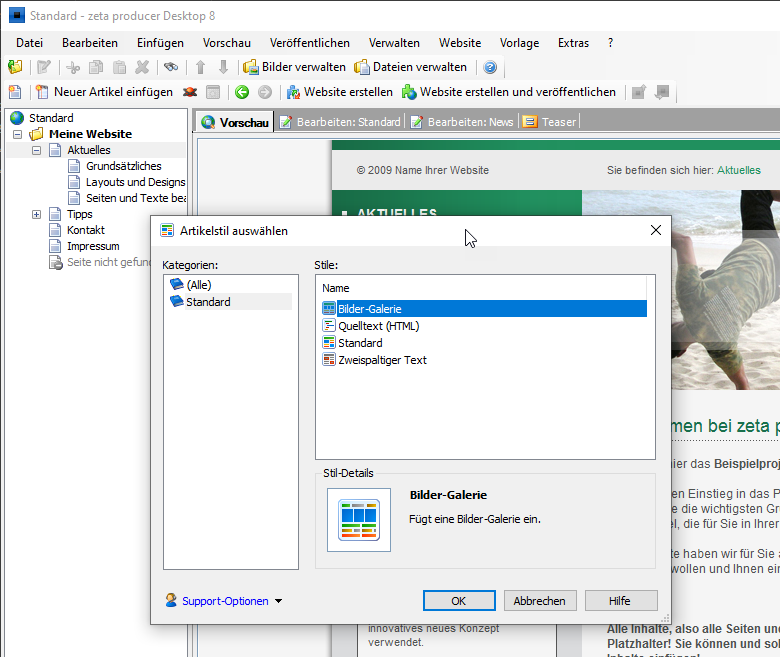Screen dimensions: 780x657
Task: Click the move down arrow icon
Action: 223,67
